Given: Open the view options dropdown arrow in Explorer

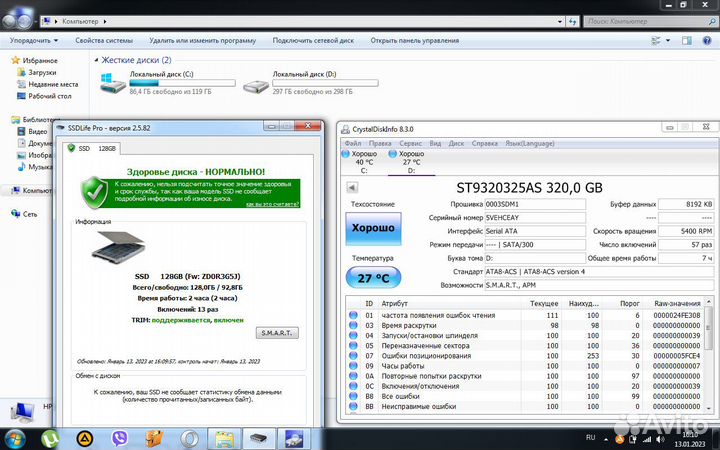Looking at the screenshot, I should [668, 40].
